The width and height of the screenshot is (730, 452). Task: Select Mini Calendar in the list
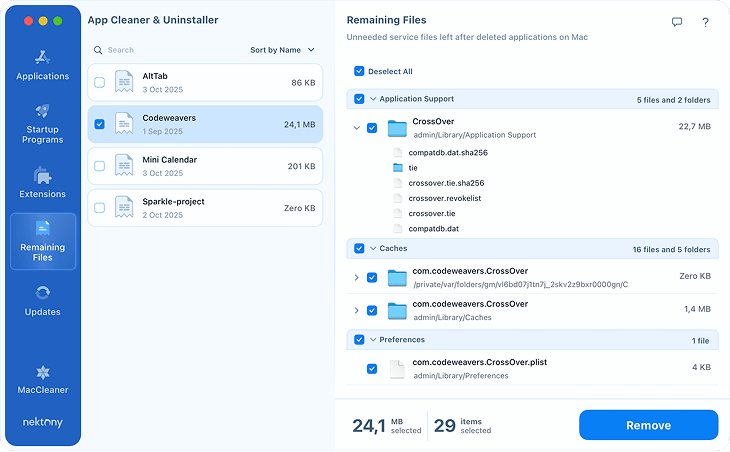pyautogui.click(x=205, y=166)
